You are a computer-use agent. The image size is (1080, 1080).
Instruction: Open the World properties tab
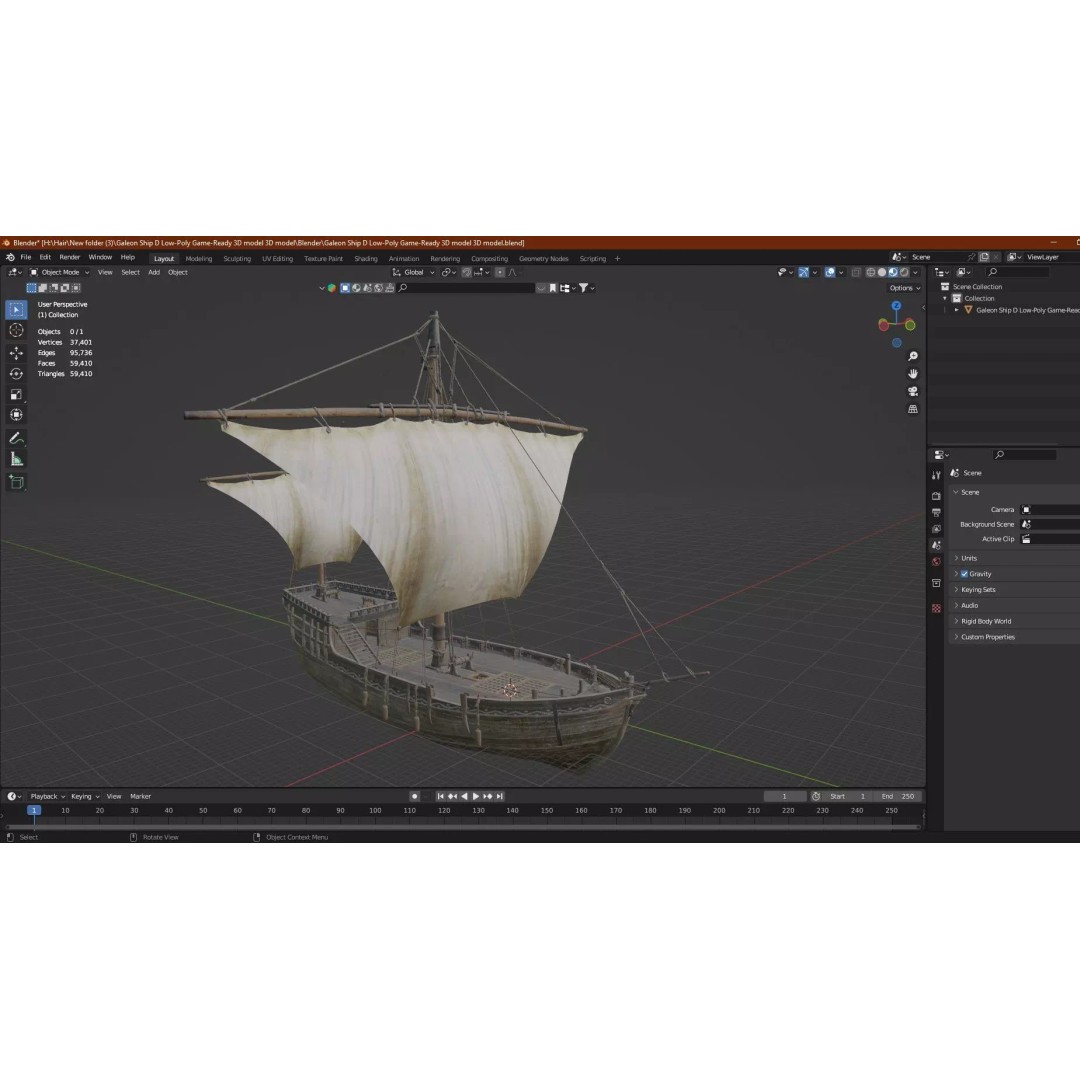coord(936,562)
